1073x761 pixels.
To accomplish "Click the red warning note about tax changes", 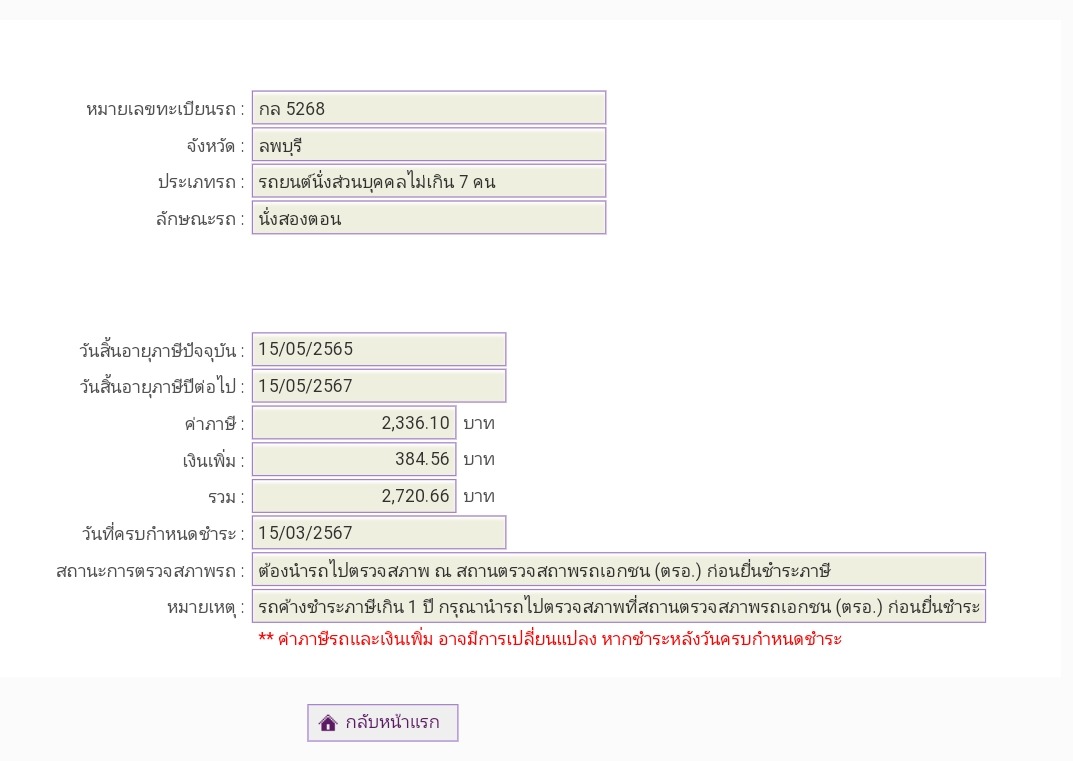I will [x=550, y=639].
